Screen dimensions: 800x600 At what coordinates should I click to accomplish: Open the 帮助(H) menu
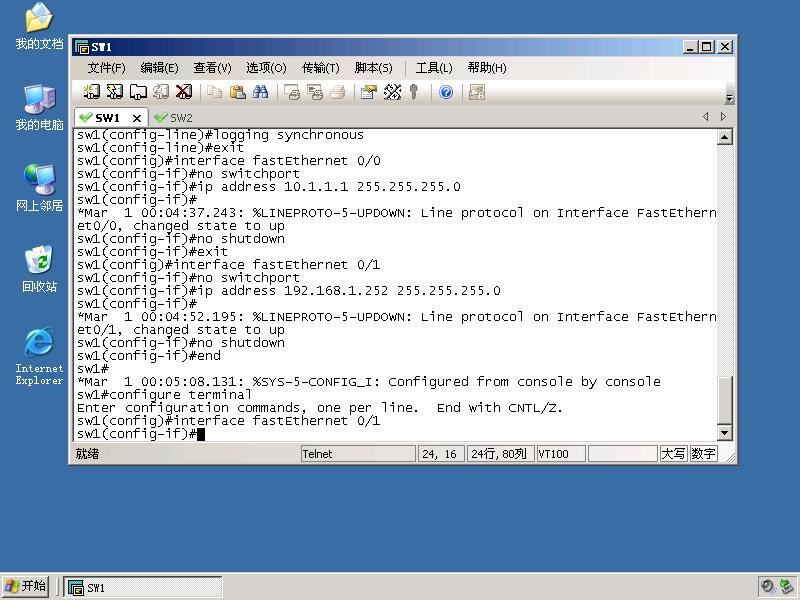[x=487, y=68]
